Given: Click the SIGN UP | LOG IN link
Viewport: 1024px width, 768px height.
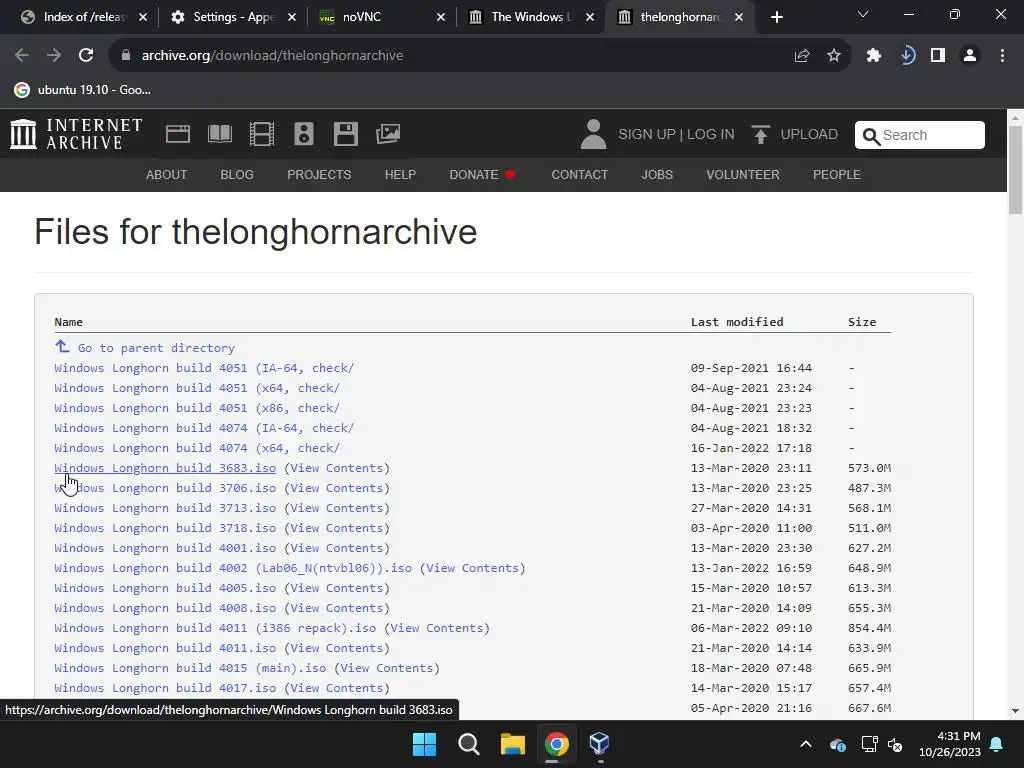Looking at the screenshot, I should click(676, 135).
